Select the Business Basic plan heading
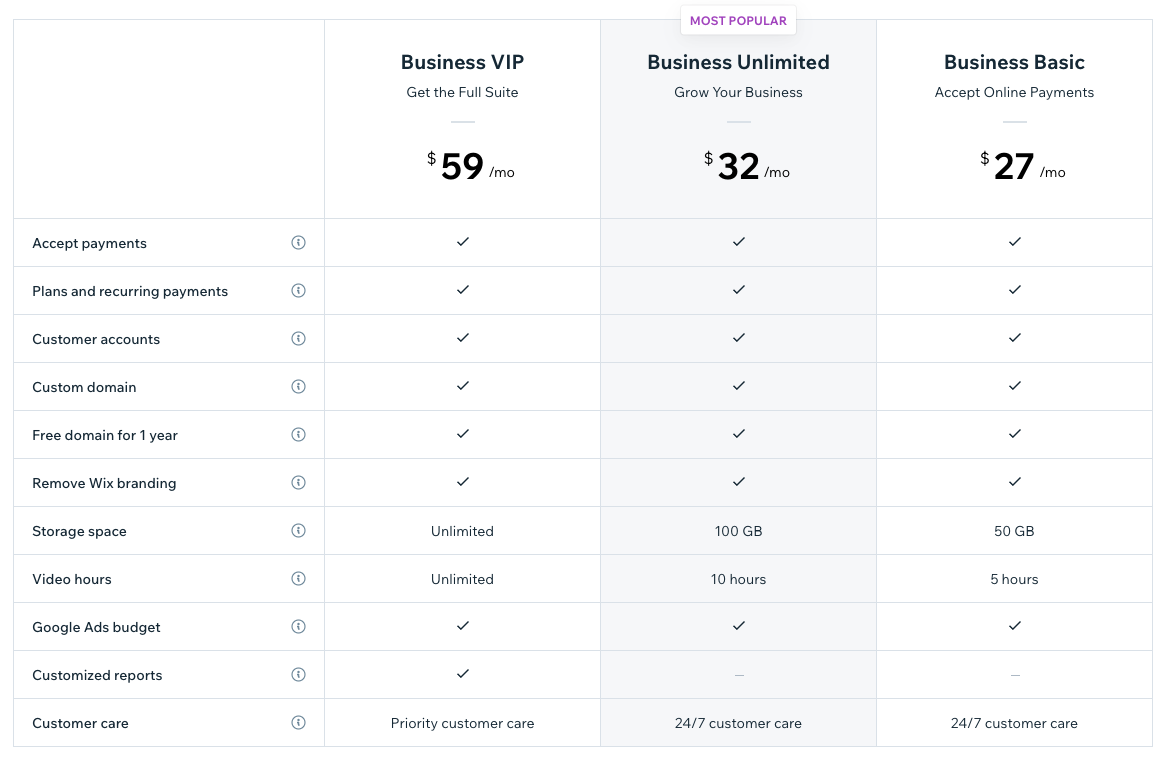Image resolution: width=1174 pixels, height=765 pixels. coord(1014,62)
